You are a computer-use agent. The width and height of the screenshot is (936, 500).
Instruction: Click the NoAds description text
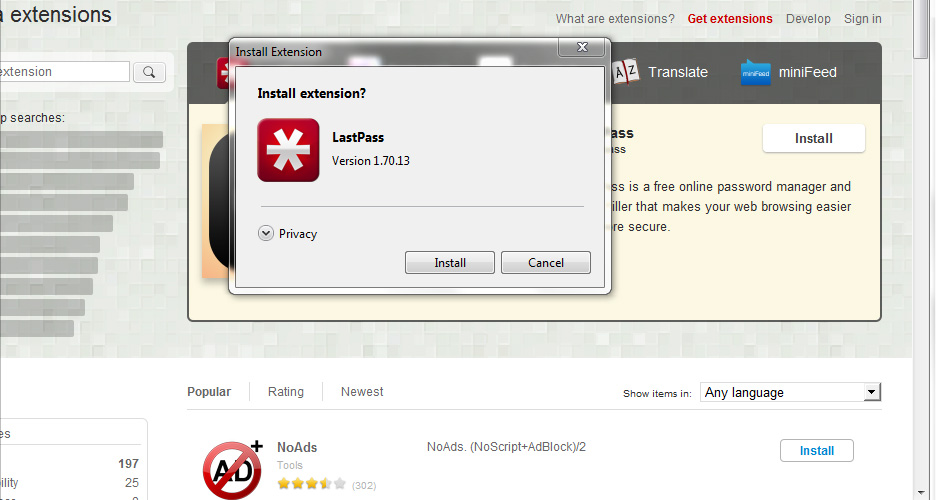point(506,446)
